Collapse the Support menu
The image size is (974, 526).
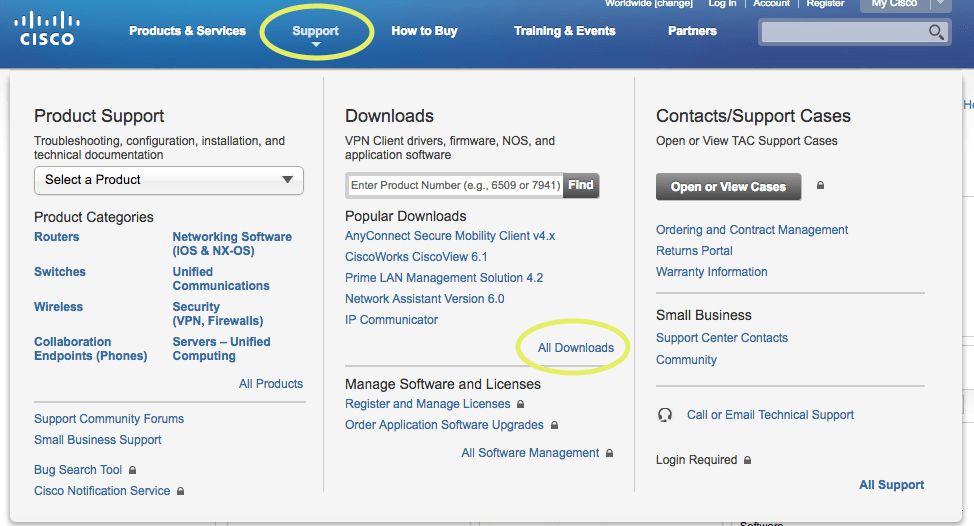(x=315, y=32)
